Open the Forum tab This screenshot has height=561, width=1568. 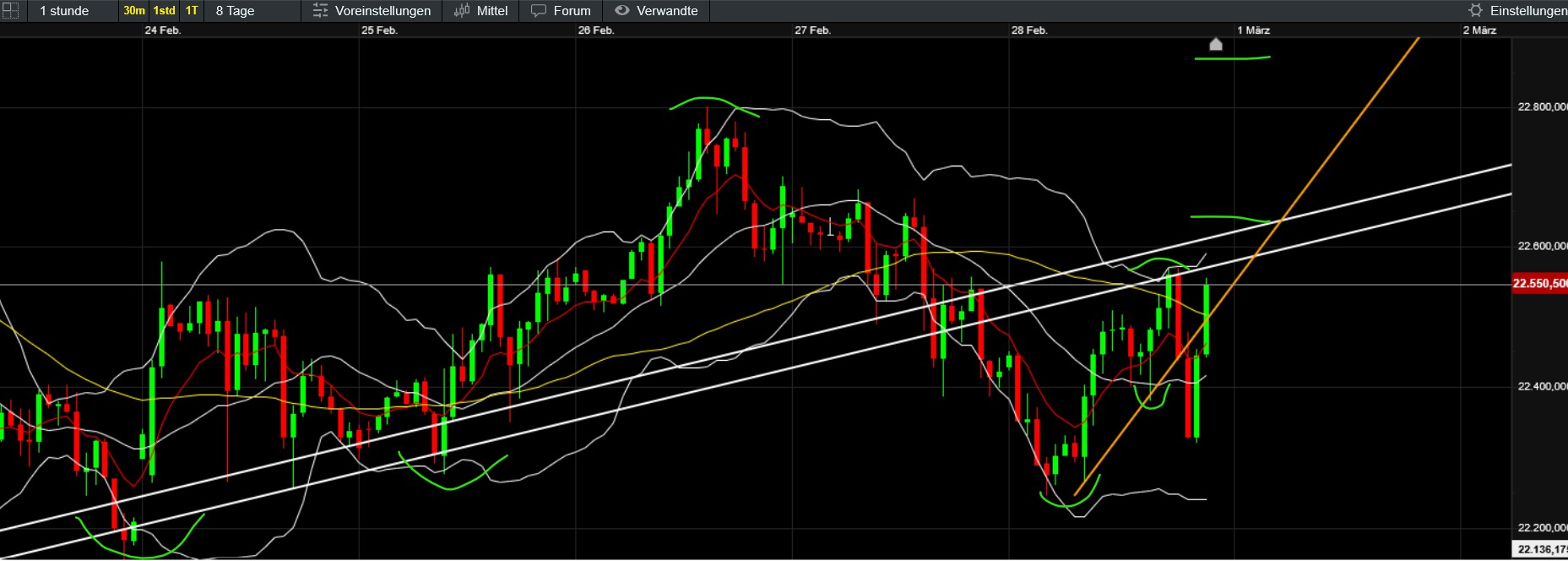572,11
